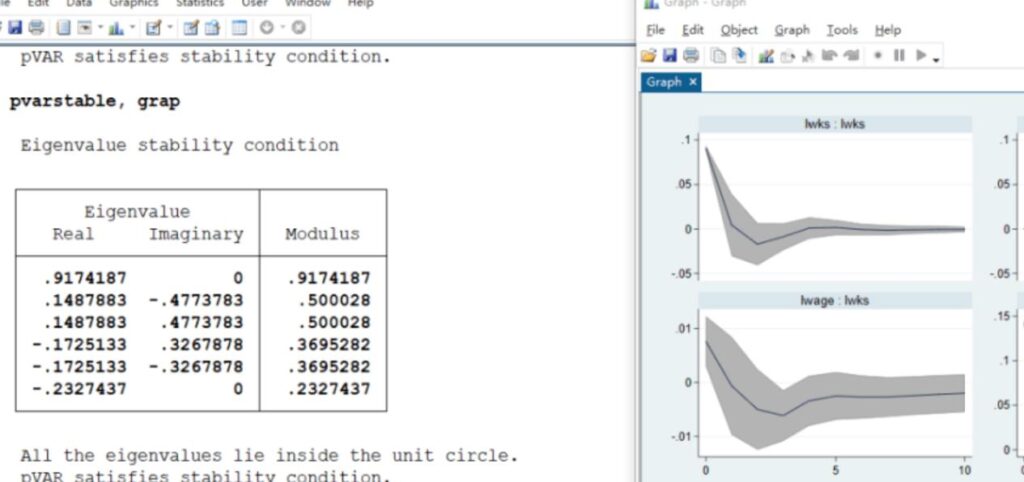Click the Print icon in the main Stata toolbar

[37, 27]
